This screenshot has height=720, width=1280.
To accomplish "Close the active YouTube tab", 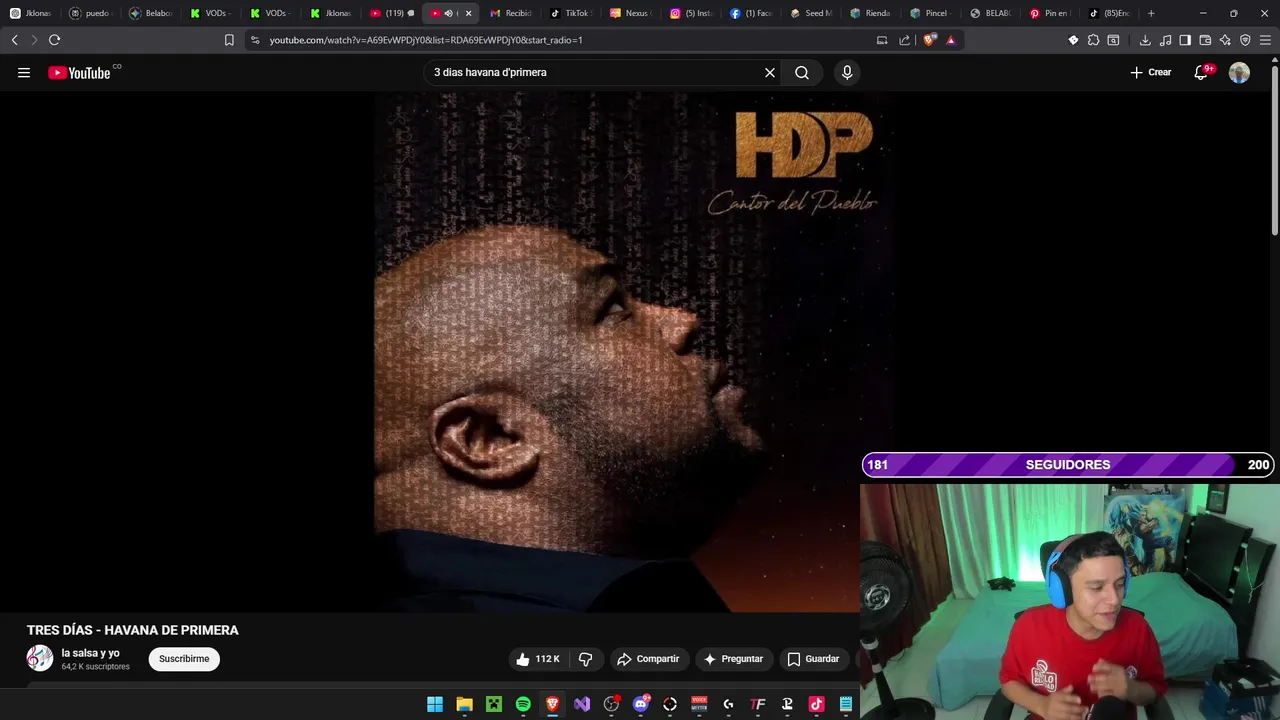I will (468, 13).
